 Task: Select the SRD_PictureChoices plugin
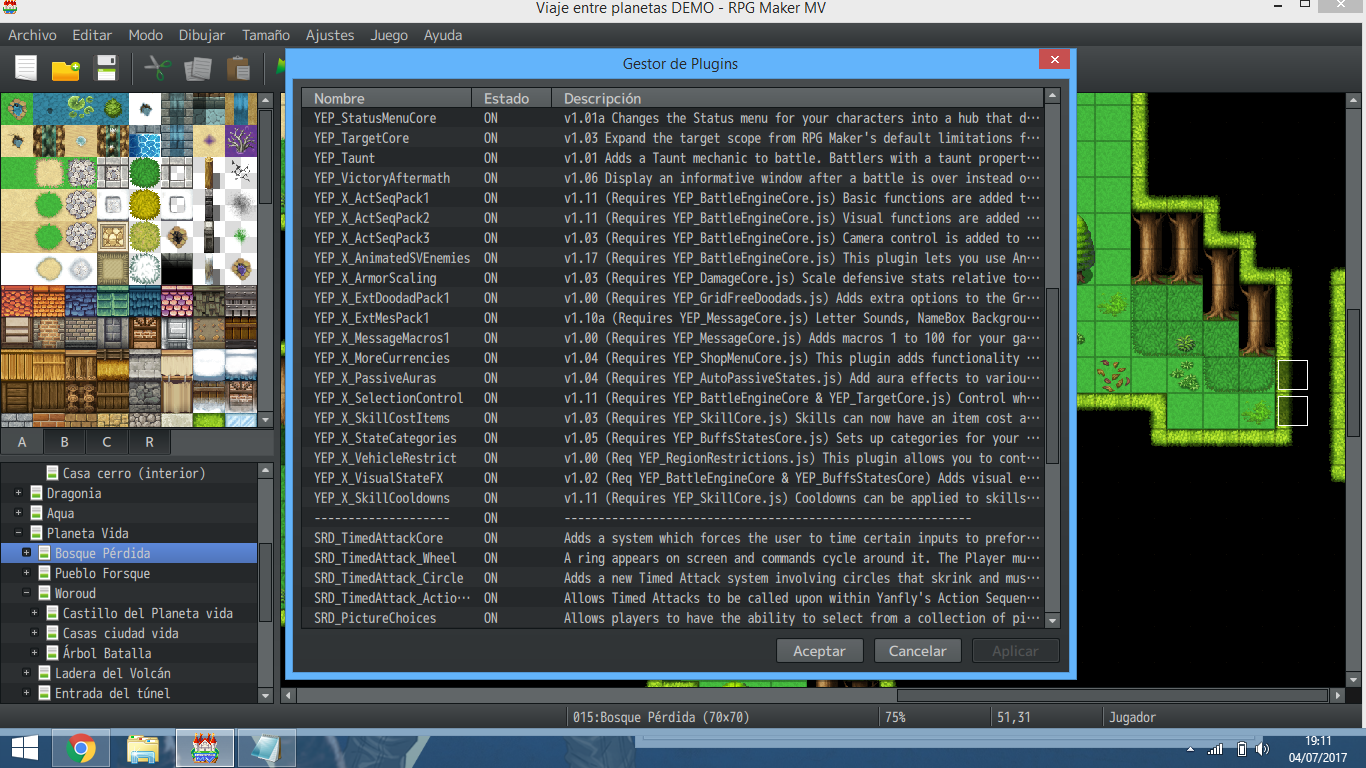coord(673,618)
